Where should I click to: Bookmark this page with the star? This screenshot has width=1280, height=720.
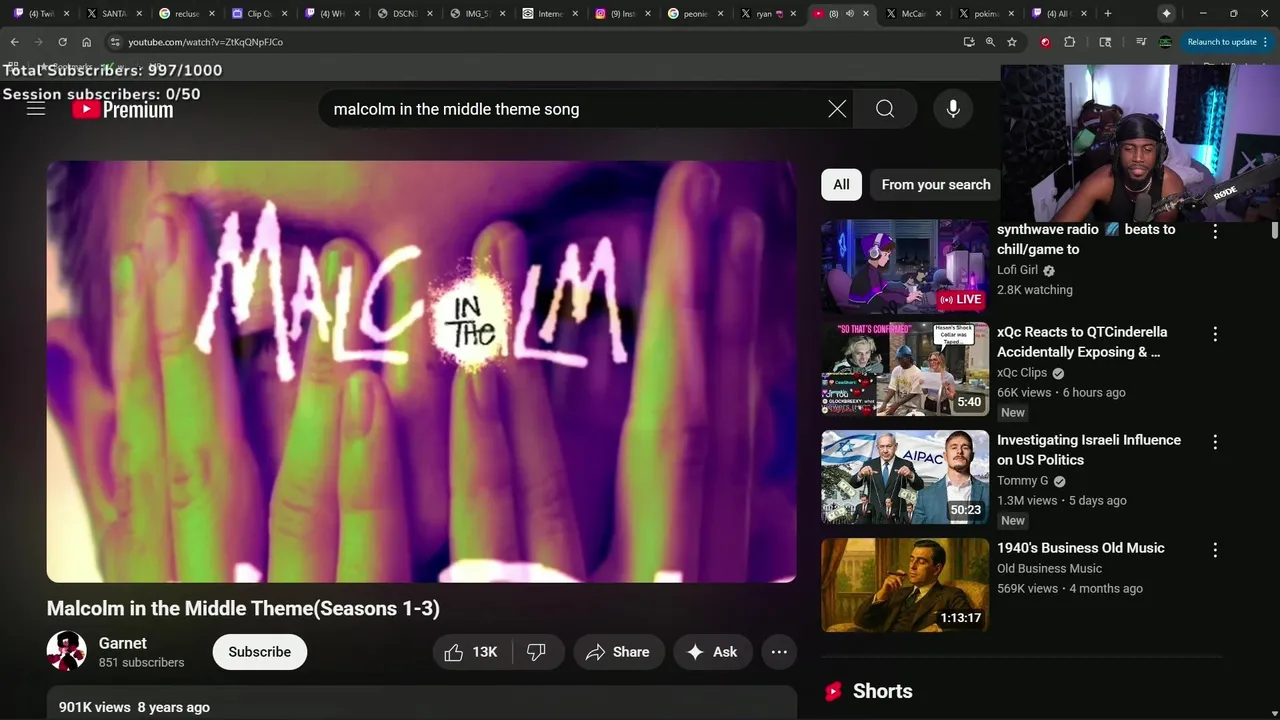1012,42
